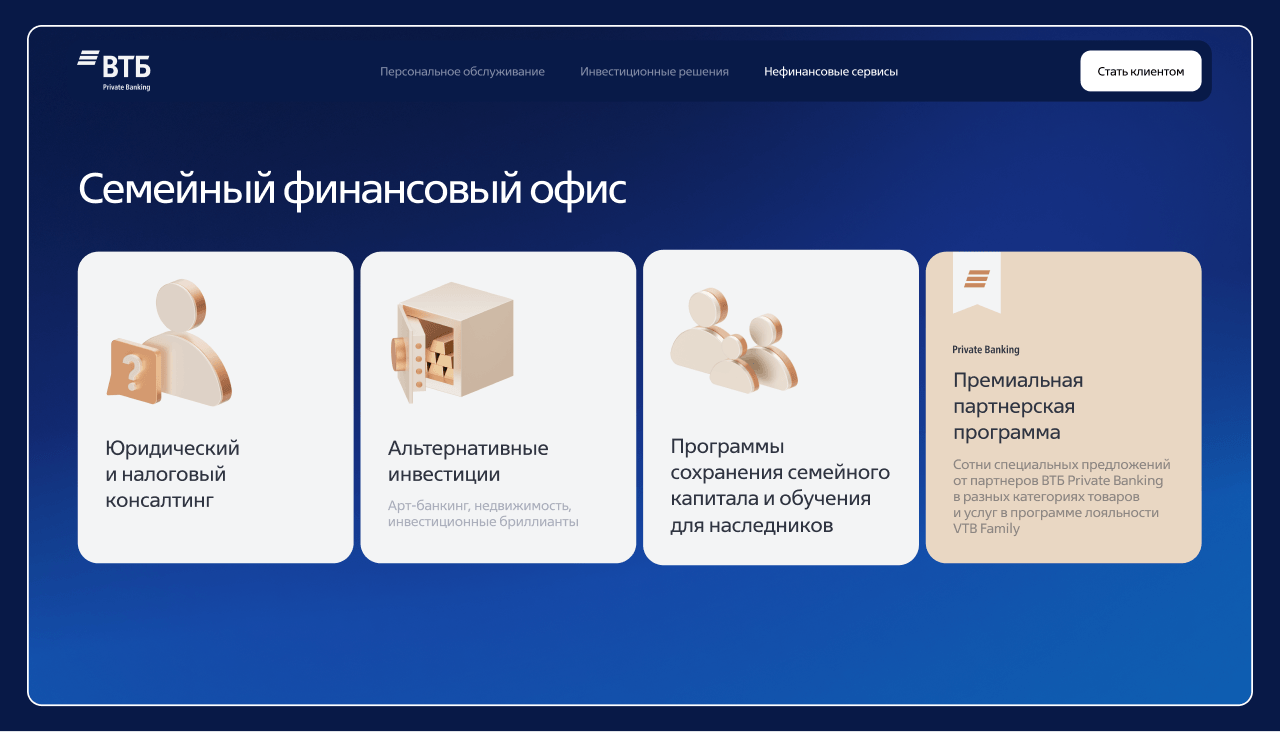Screen dimensions: 1280x732
Task: Click the person with question mark icon
Action: pos(169,342)
